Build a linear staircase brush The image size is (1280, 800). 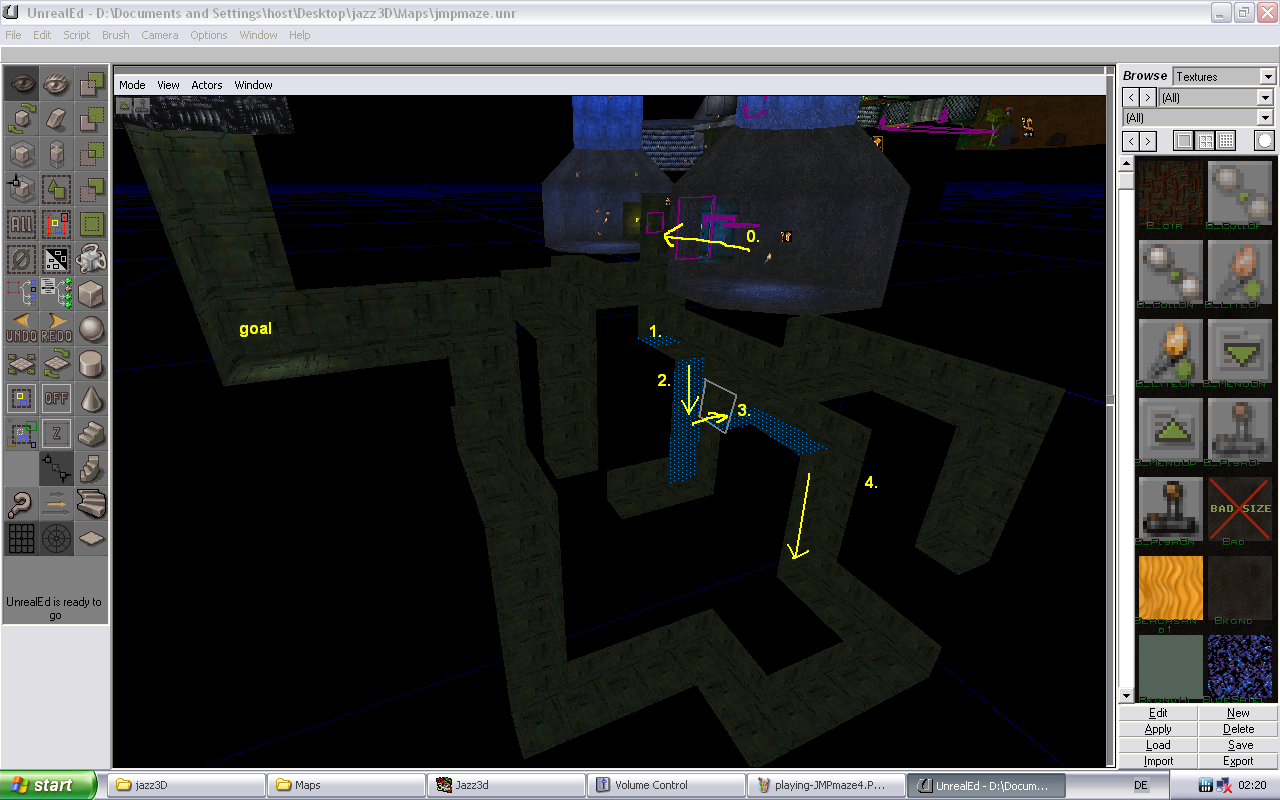tap(91, 435)
